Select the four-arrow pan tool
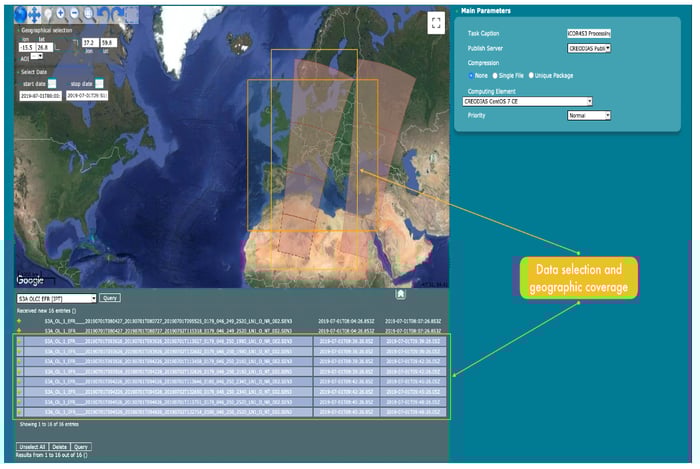This screenshot has height=469, width=700. 34,15
